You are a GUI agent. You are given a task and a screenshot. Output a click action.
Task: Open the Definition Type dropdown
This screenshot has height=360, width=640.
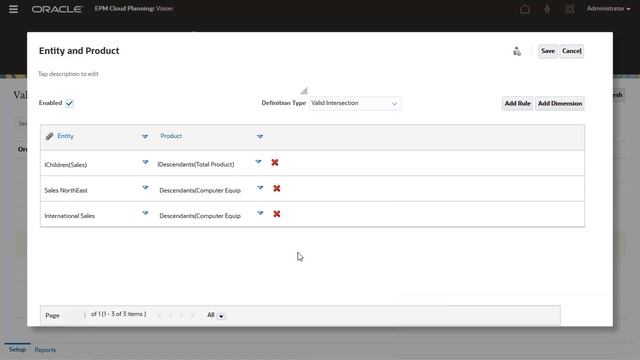355,103
